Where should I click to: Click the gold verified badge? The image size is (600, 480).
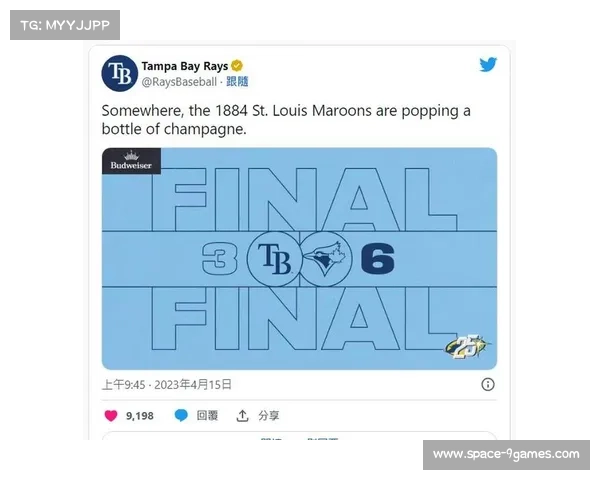click(x=237, y=66)
